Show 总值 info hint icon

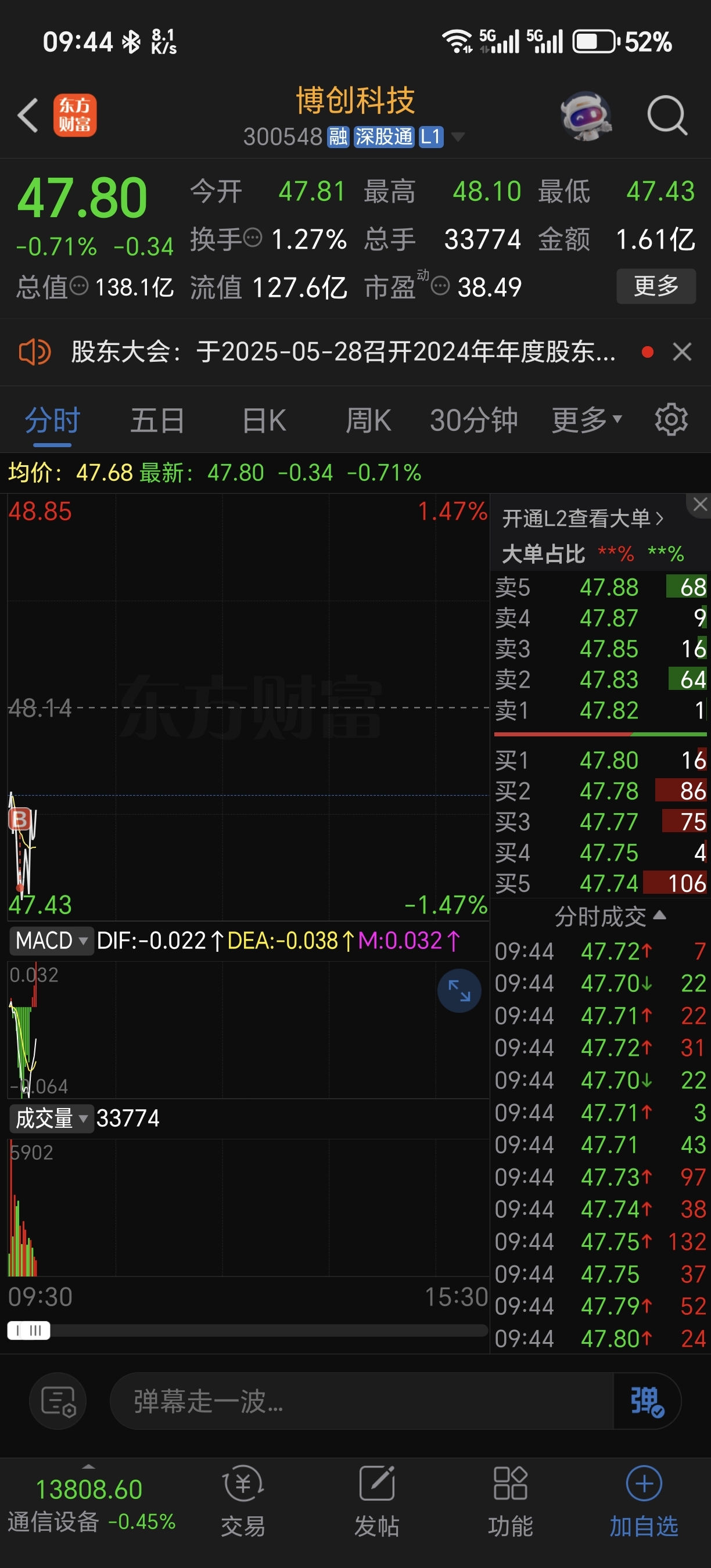(78, 285)
